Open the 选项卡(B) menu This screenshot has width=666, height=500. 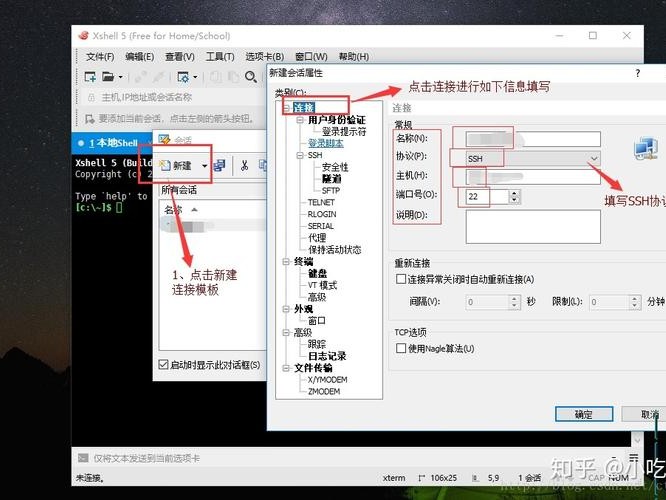(x=265, y=56)
